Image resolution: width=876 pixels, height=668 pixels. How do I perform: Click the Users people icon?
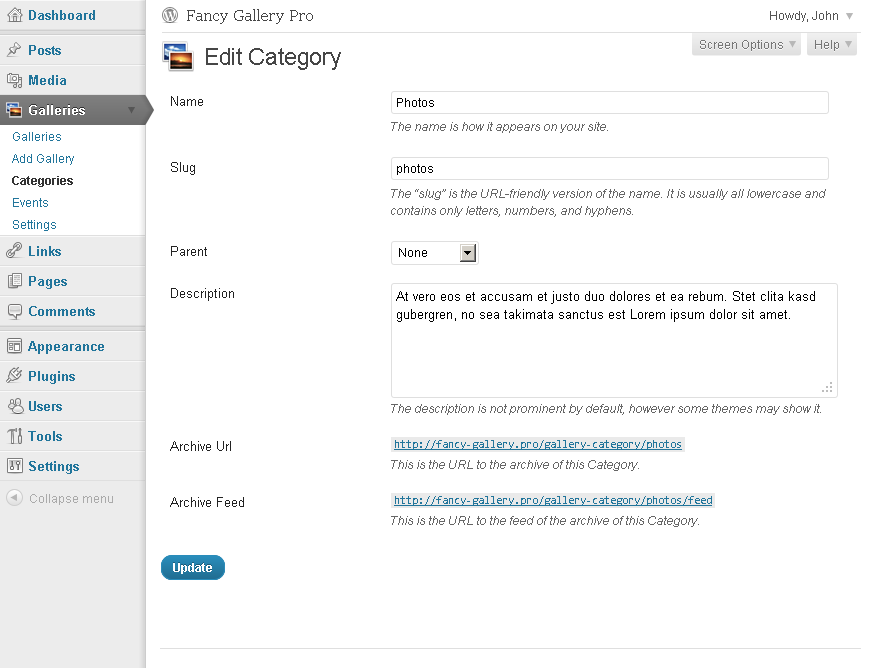(15, 406)
